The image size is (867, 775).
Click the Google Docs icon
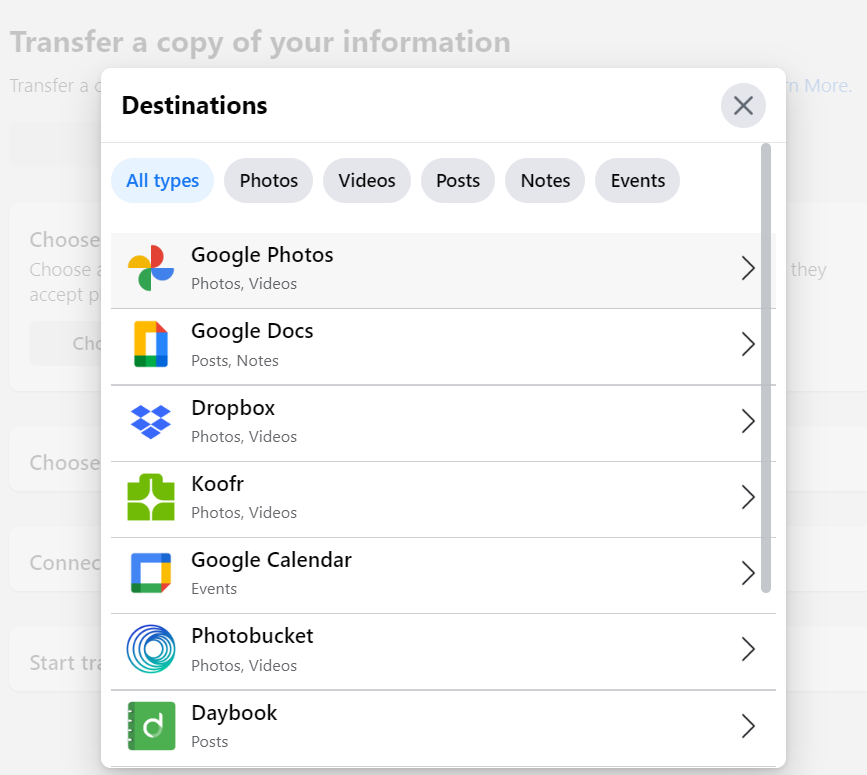point(151,344)
